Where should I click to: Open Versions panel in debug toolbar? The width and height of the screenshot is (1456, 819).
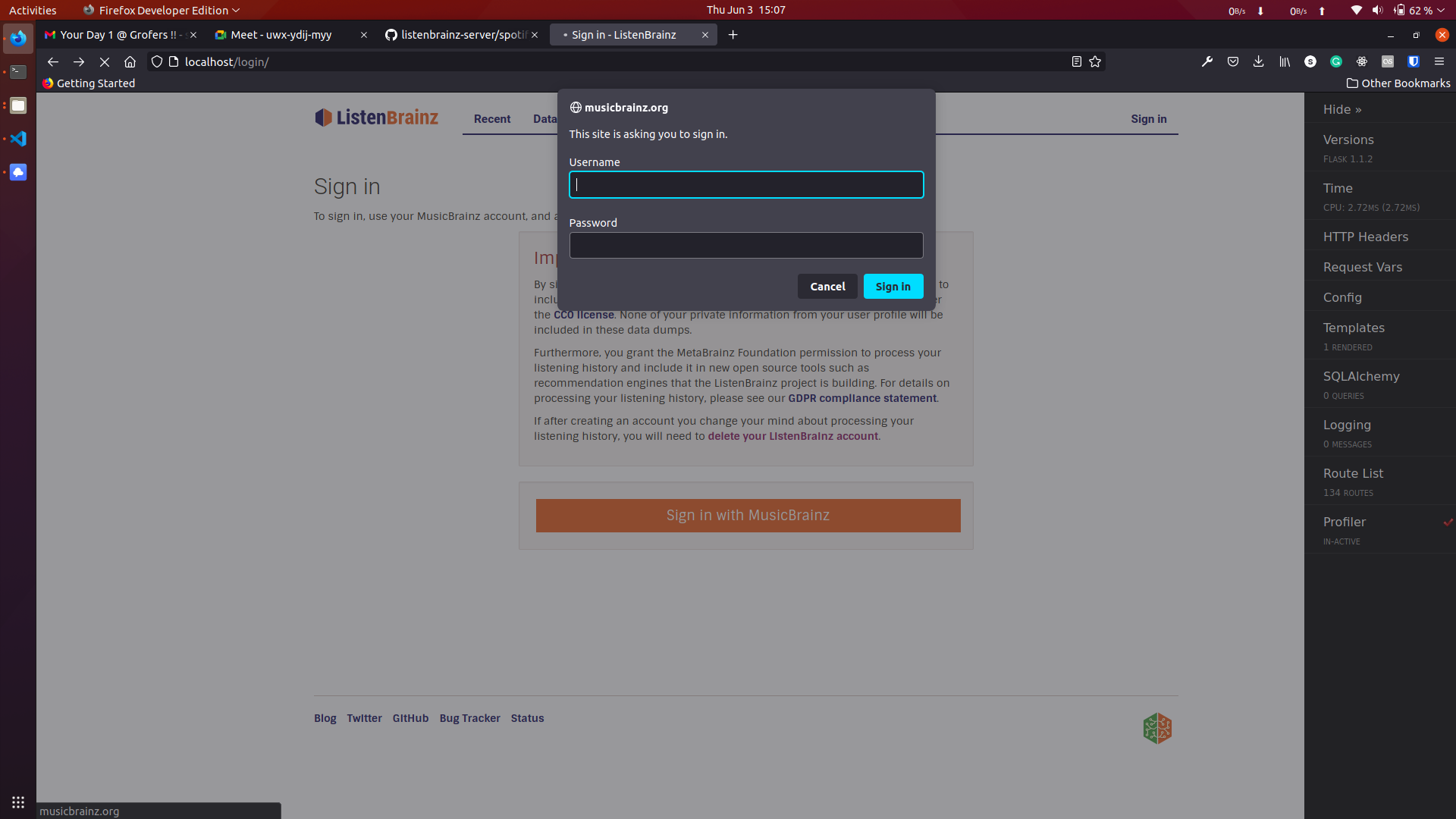pyautogui.click(x=1380, y=147)
